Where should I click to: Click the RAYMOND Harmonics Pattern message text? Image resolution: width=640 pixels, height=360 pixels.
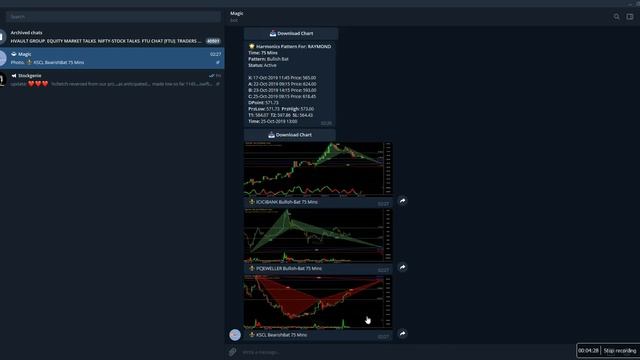290,84
